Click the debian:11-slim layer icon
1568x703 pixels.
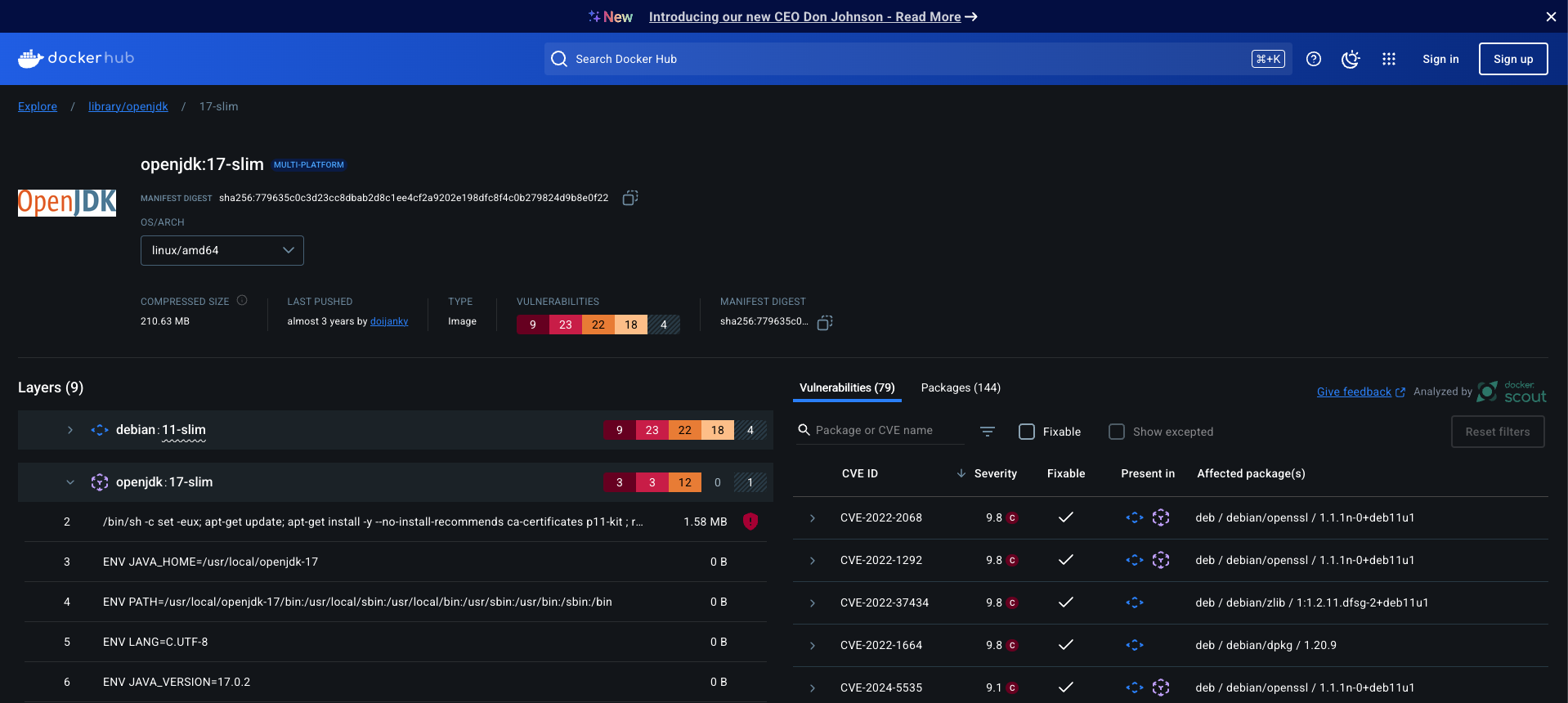click(x=100, y=430)
